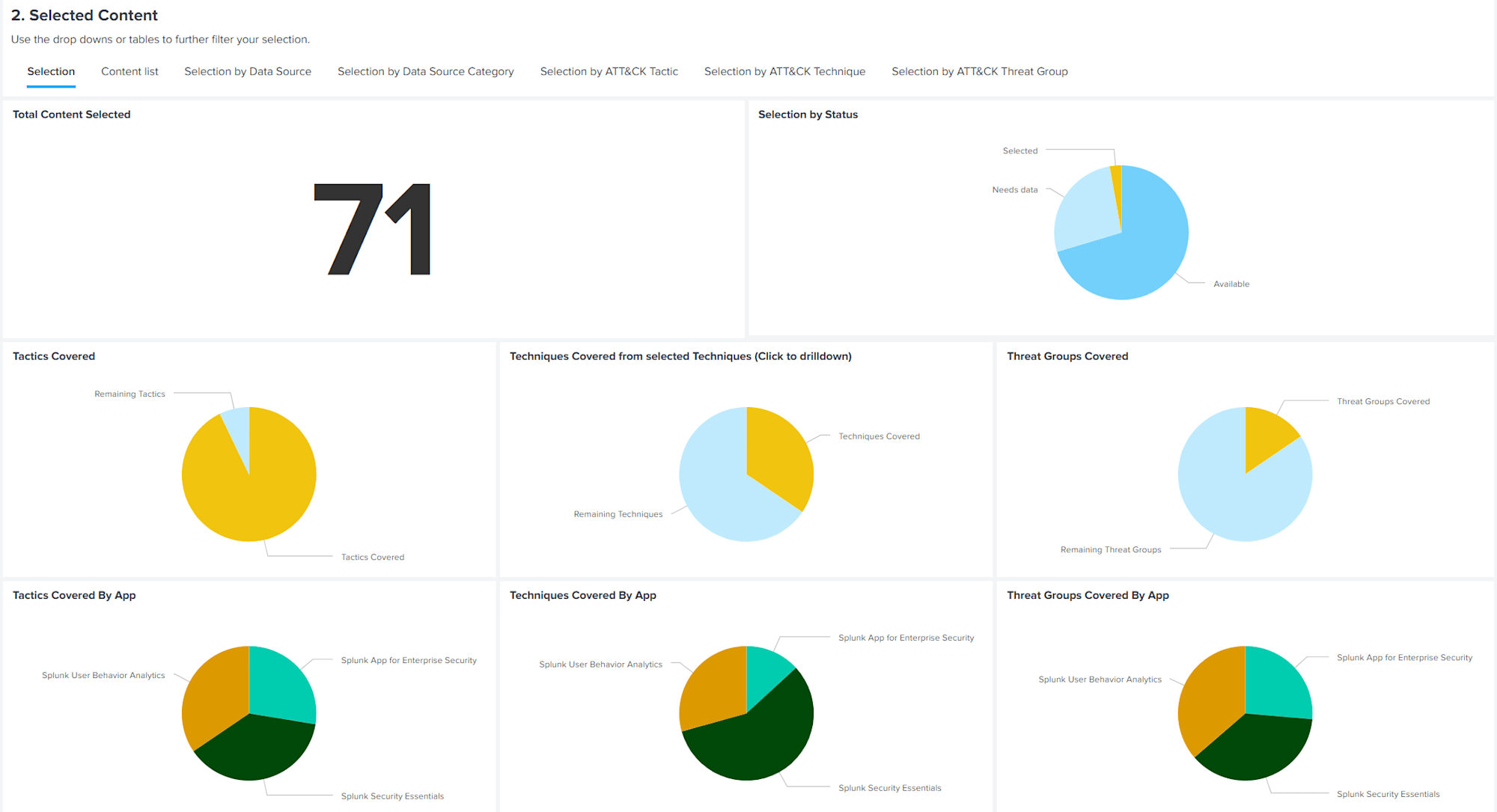Switch to the Content list tab
This screenshot has width=1497, height=812.
129,71
